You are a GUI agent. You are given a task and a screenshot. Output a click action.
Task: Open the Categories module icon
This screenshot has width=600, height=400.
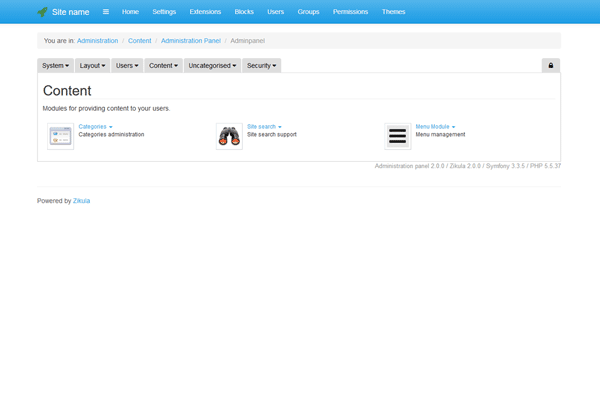tap(60, 136)
